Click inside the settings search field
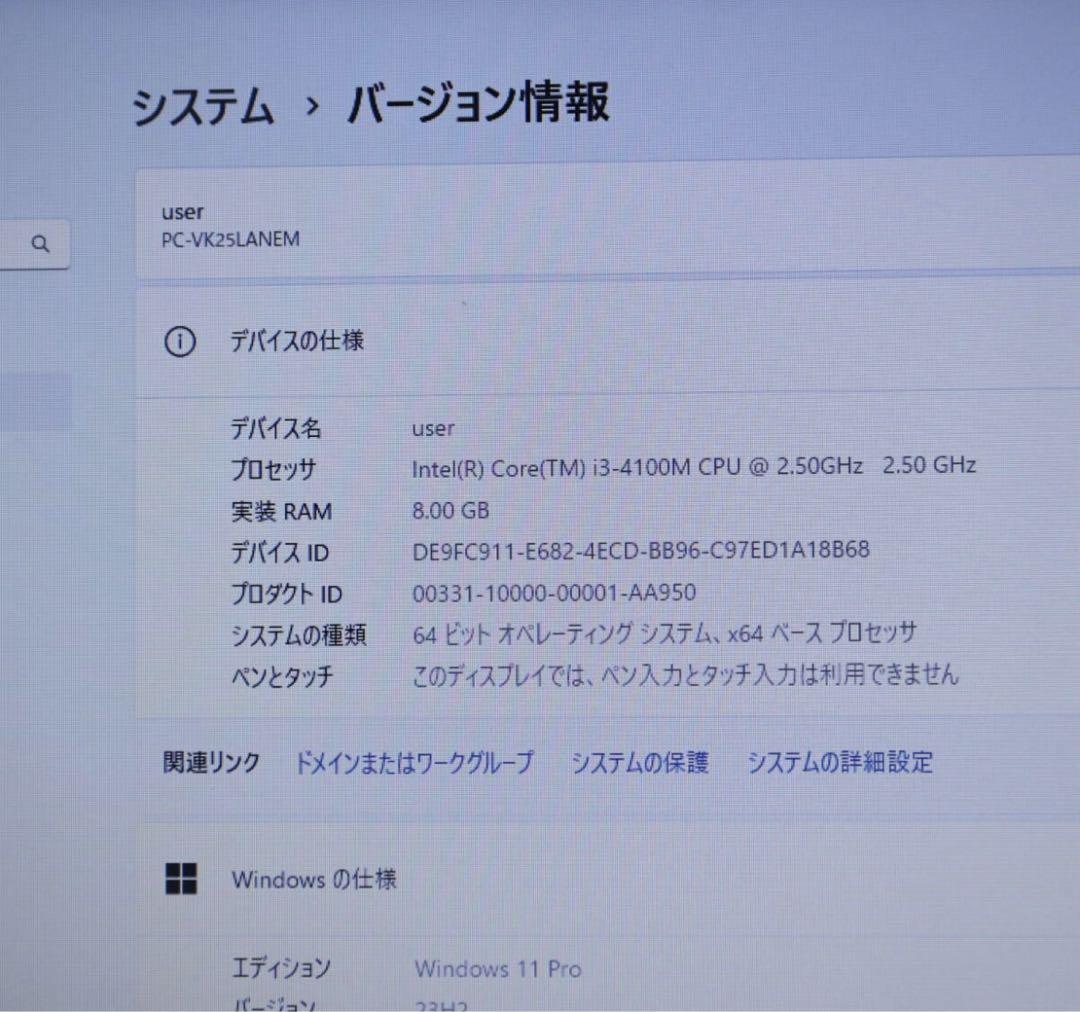The height and width of the screenshot is (1012, 1080). tap(34, 244)
